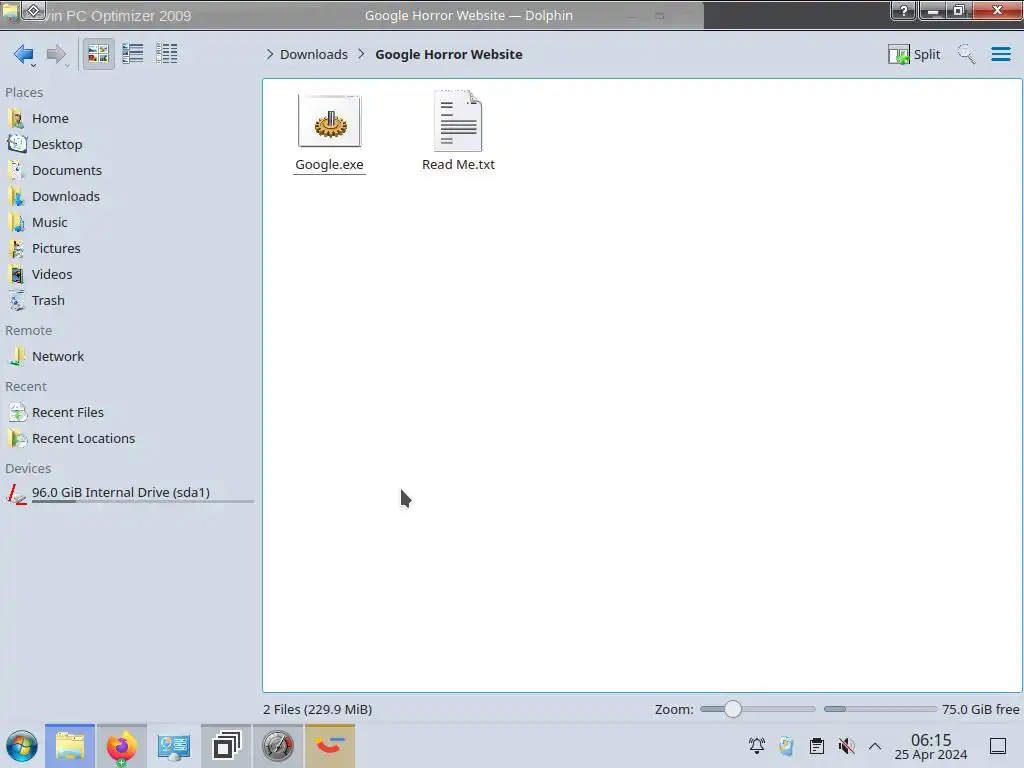Switch to Details view mode
The image size is (1024, 768).
(167, 54)
